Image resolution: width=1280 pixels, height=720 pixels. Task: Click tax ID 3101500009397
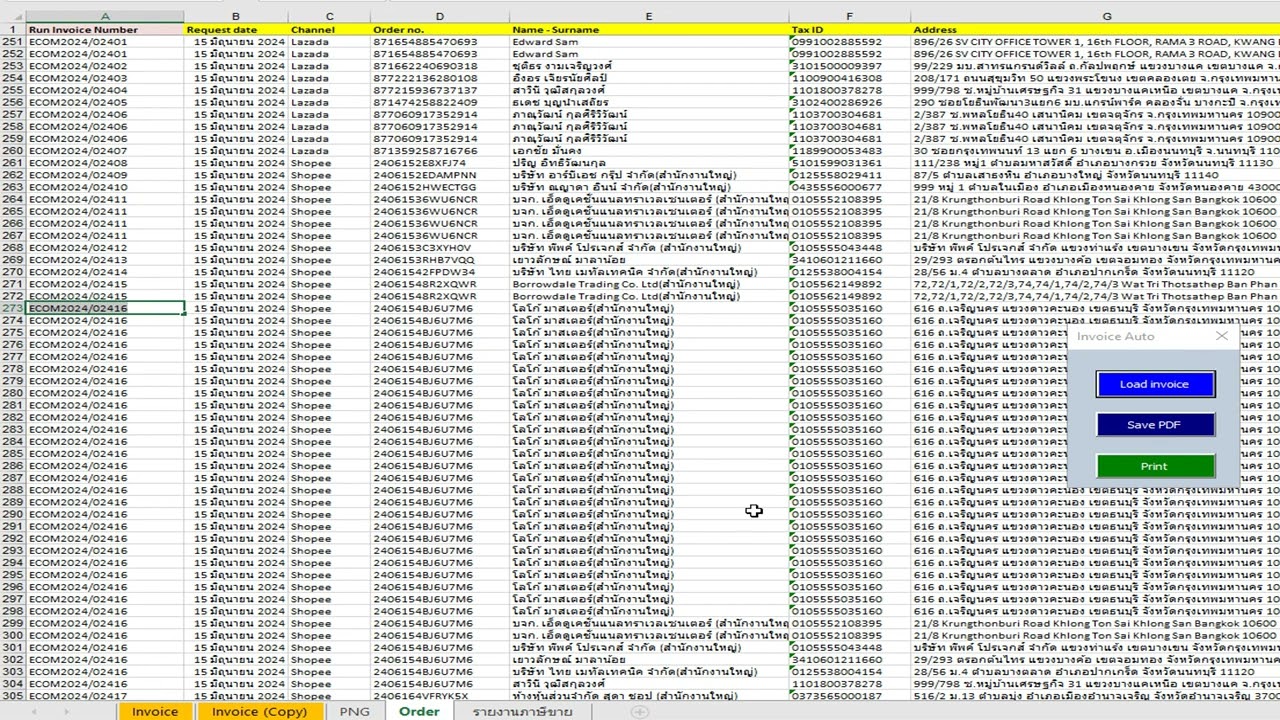click(x=850, y=66)
